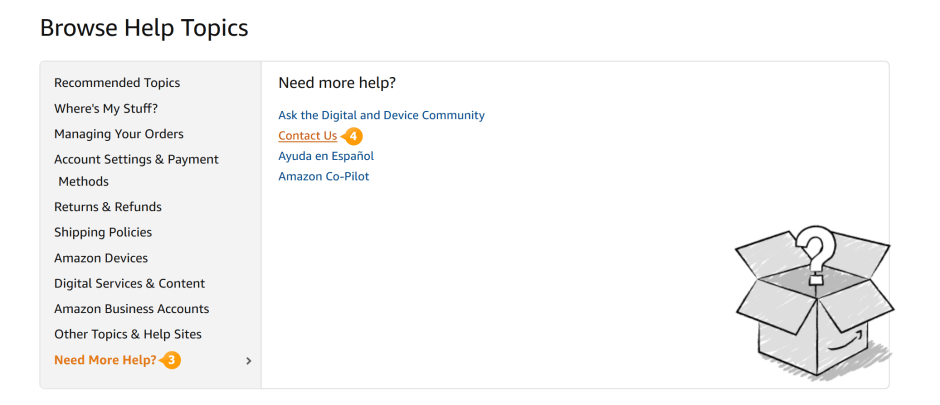Open Managing Your Orders topic
The image size is (940, 405).
(x=119, y=134)
